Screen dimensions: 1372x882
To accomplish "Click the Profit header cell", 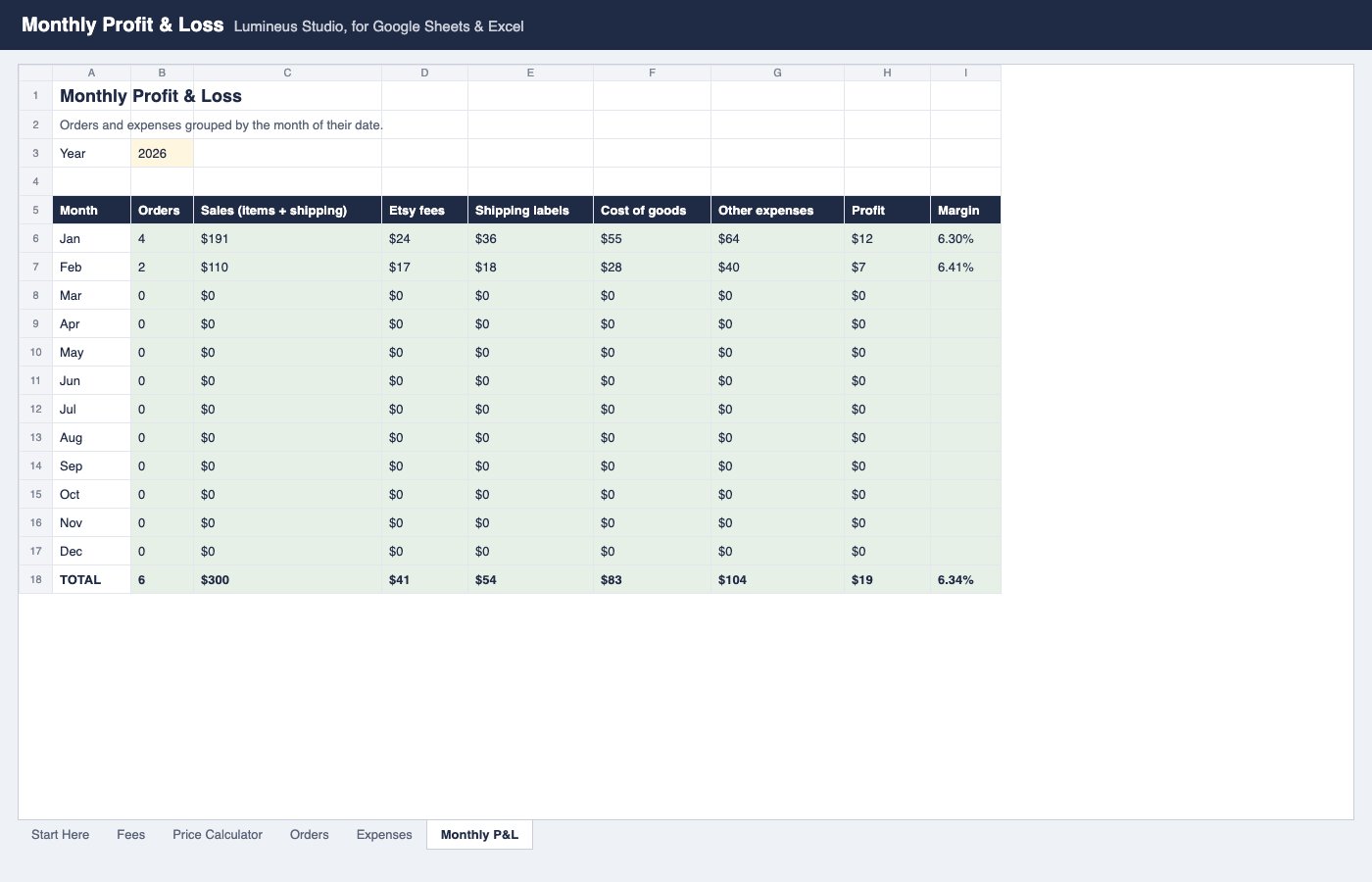I will [x=887, y=210].
